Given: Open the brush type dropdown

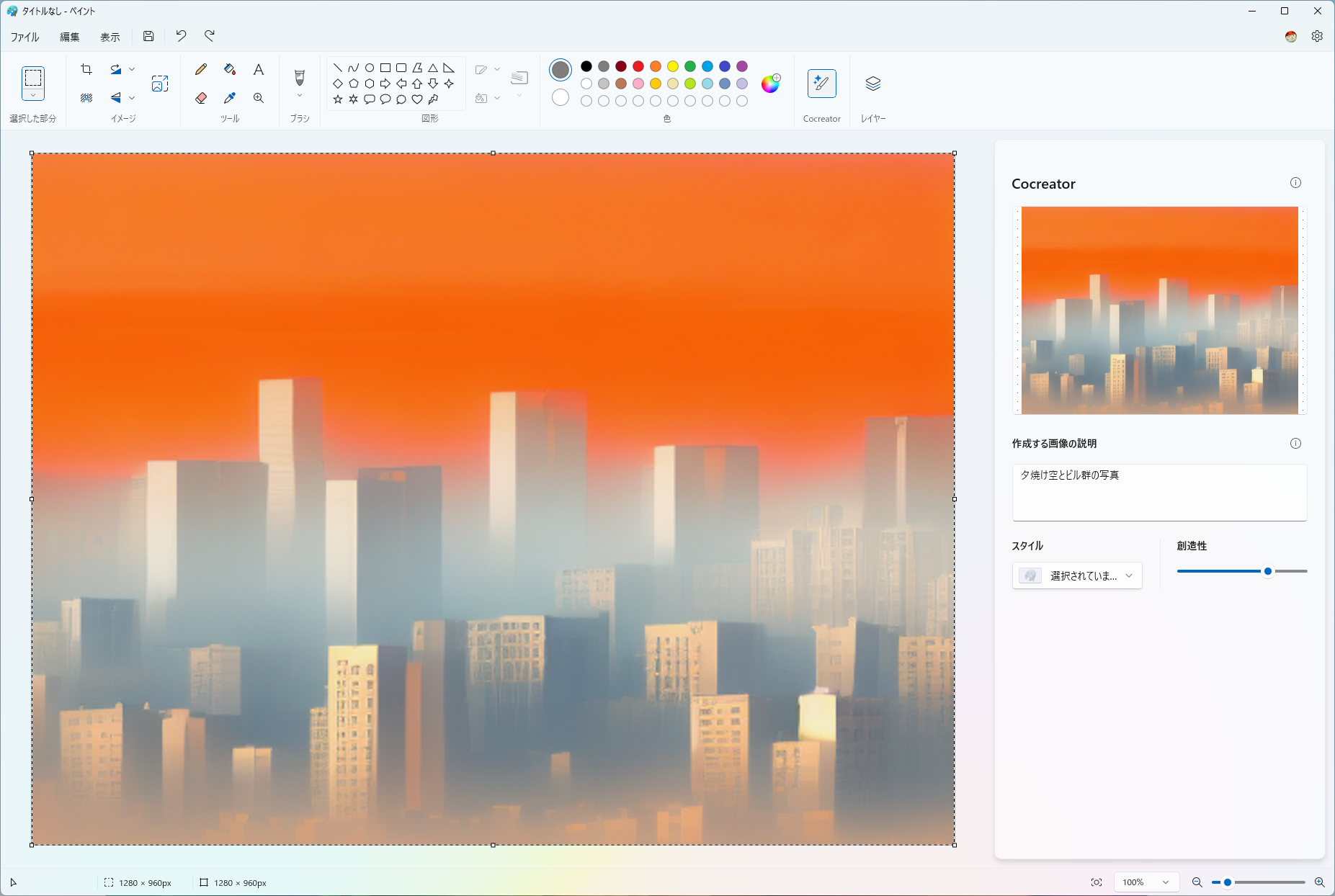Looking at the screenshot, I should (299, 96).
